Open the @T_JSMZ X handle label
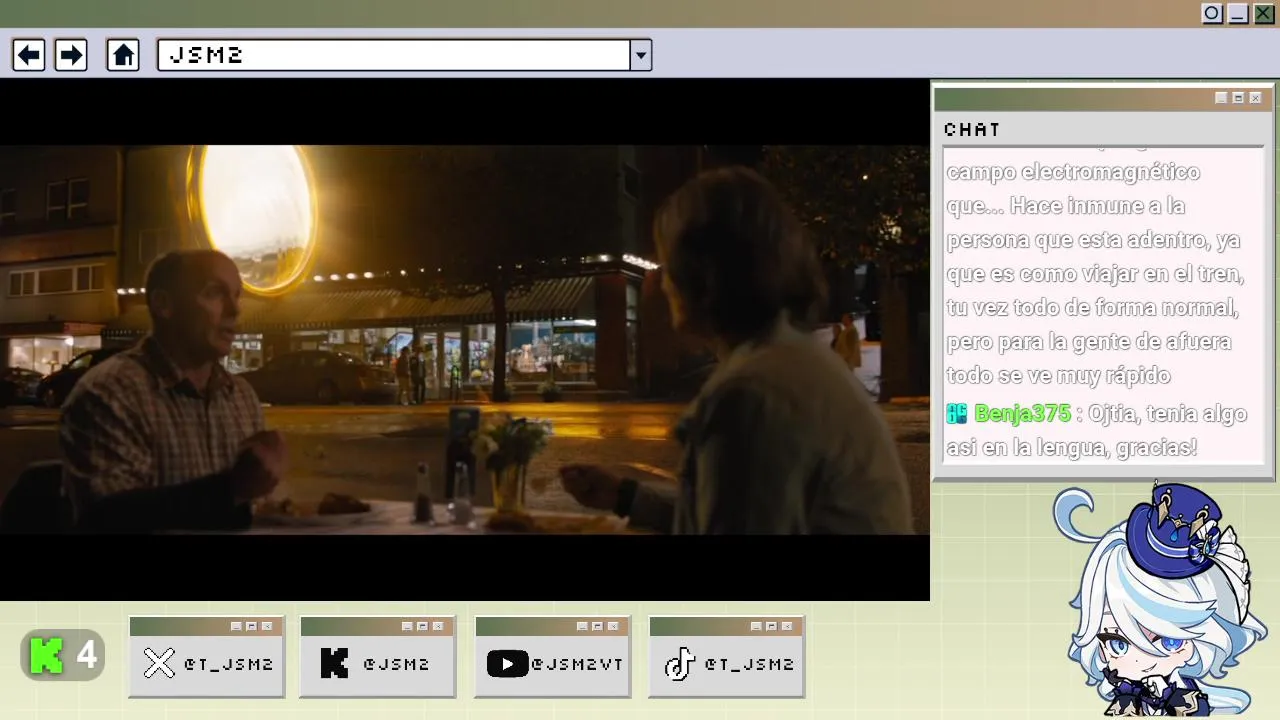 [228, 664]
